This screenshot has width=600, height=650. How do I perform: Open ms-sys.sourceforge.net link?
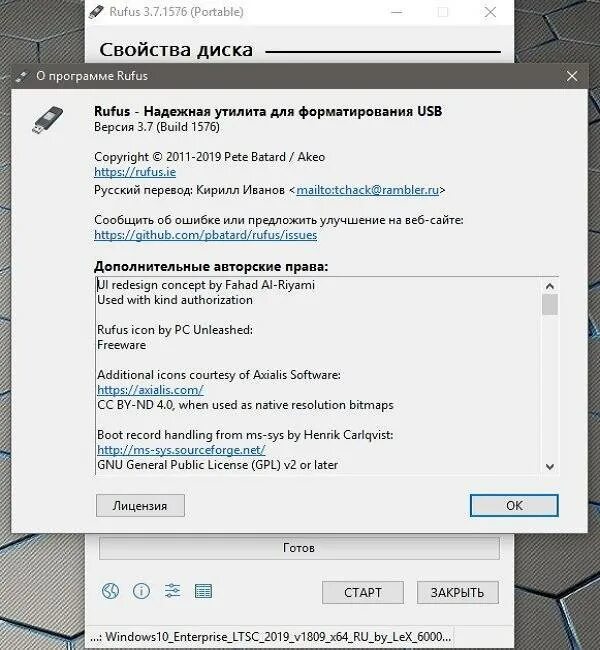point(181,450)
